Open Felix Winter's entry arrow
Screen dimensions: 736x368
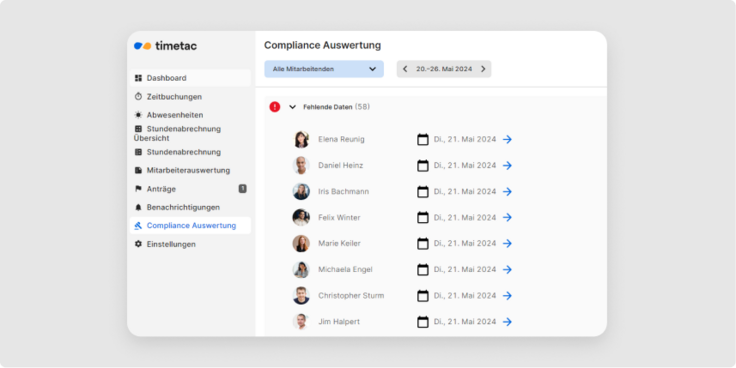[x=507, y=217]
